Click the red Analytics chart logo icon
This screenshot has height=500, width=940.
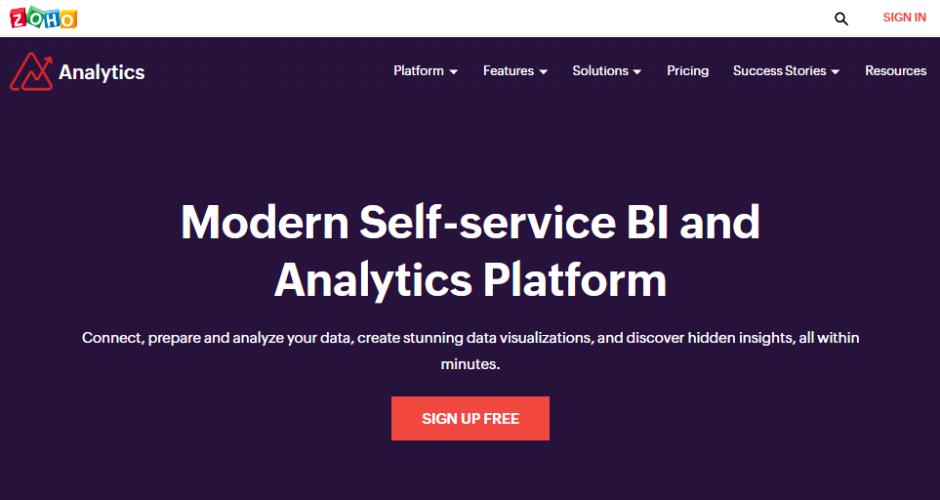[30, 72]
